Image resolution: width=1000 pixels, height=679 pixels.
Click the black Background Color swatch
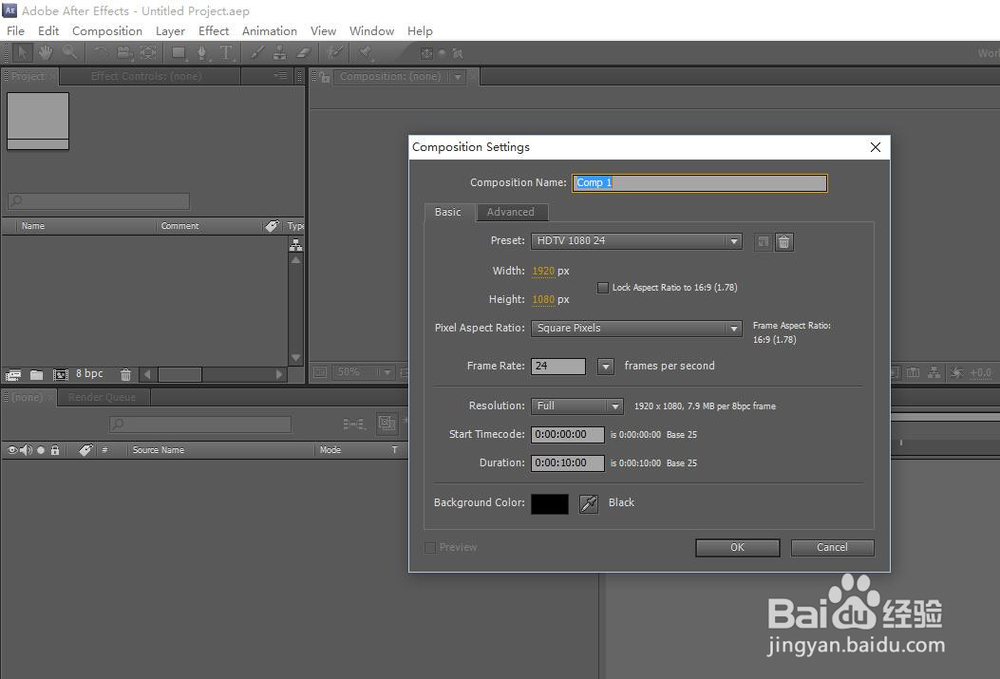coord(550,504)
